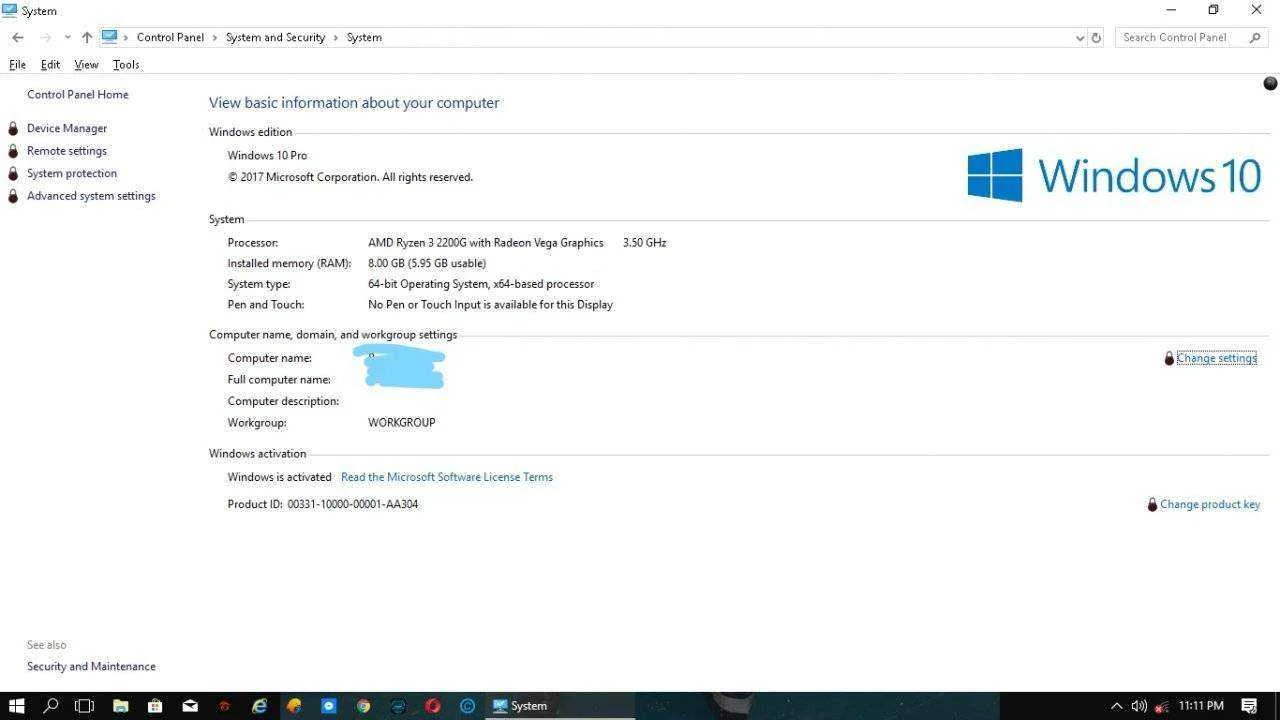Go to Control Panel Home
1280x720 pixels.
tap(78, 94)
